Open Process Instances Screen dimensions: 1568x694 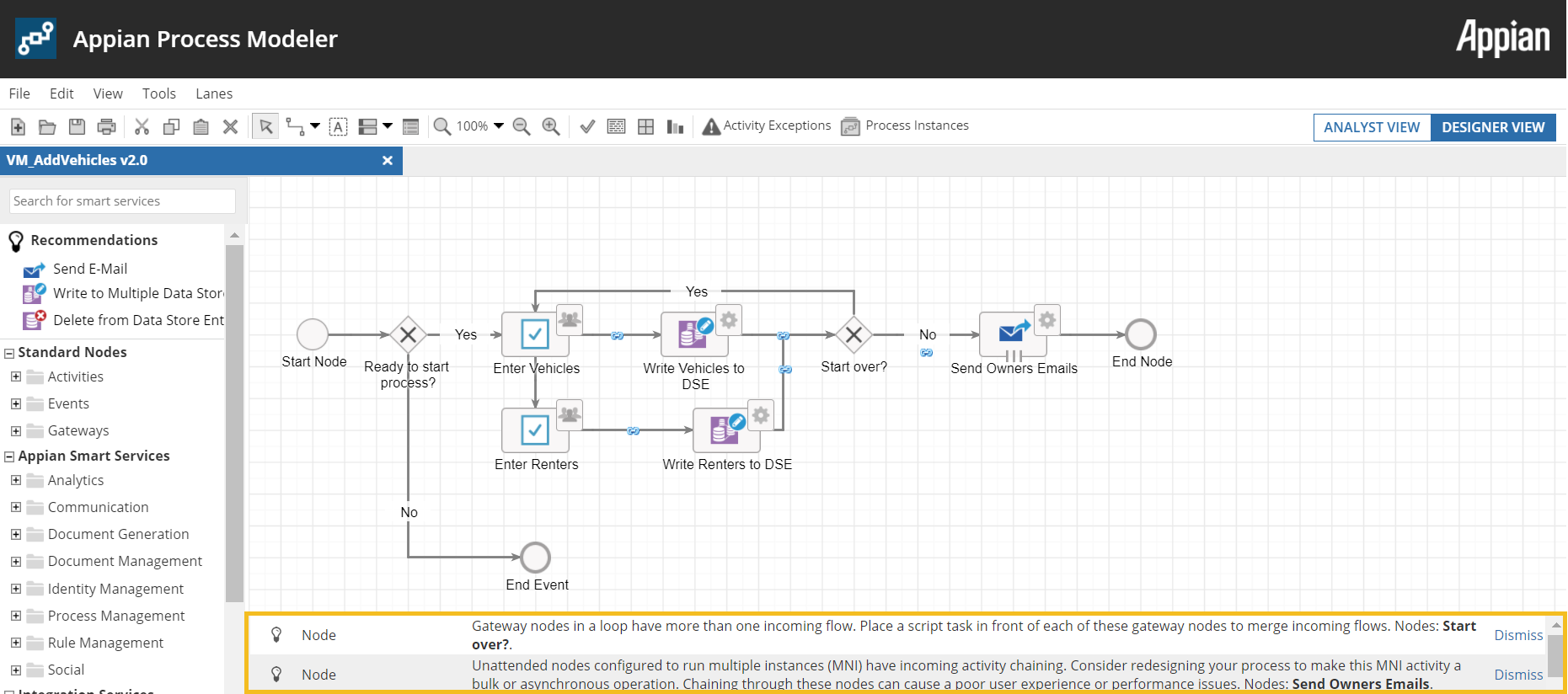click(905, 125)
